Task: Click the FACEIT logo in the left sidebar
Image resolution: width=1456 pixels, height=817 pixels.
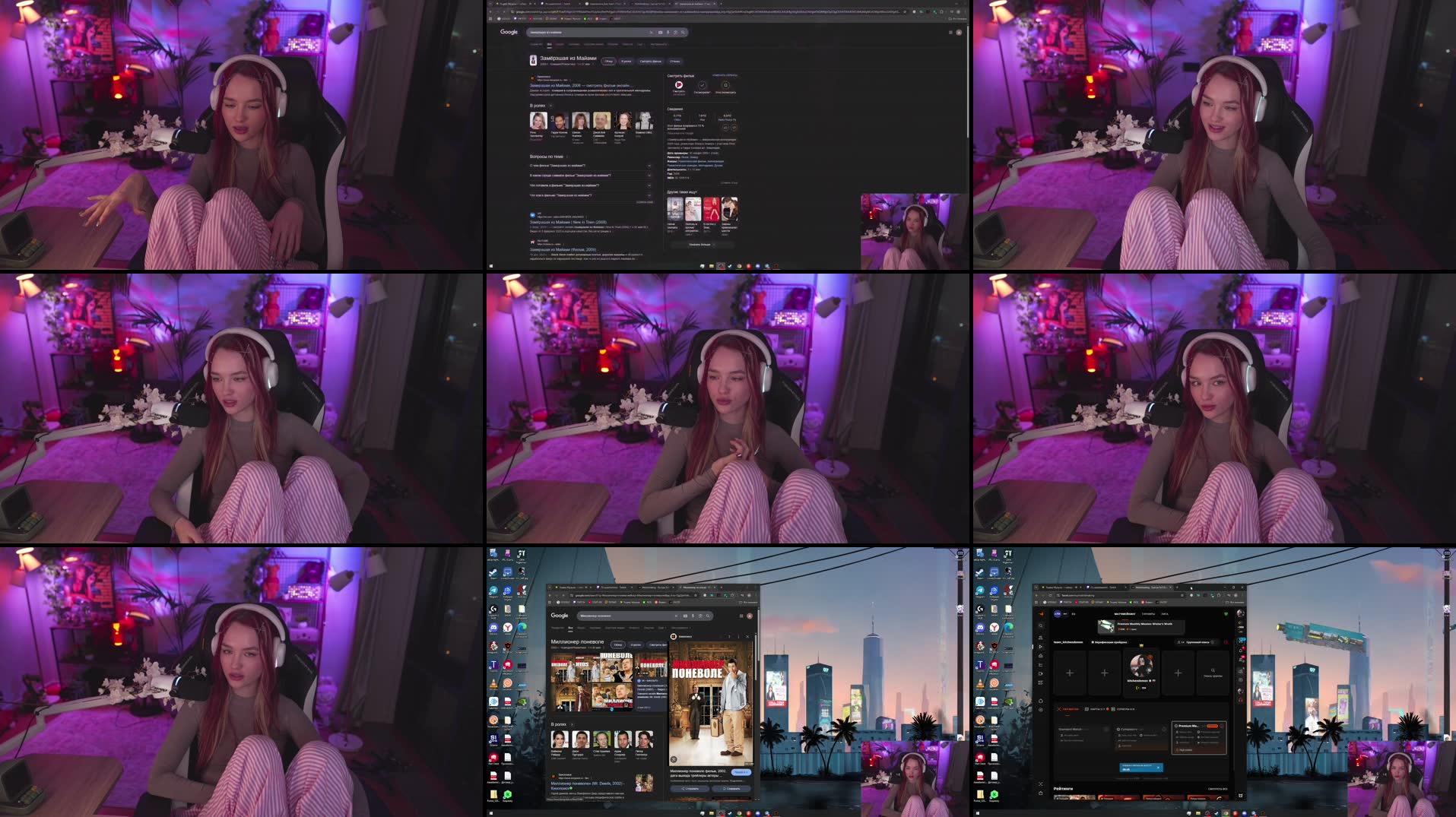Action: pos(1041,613)
